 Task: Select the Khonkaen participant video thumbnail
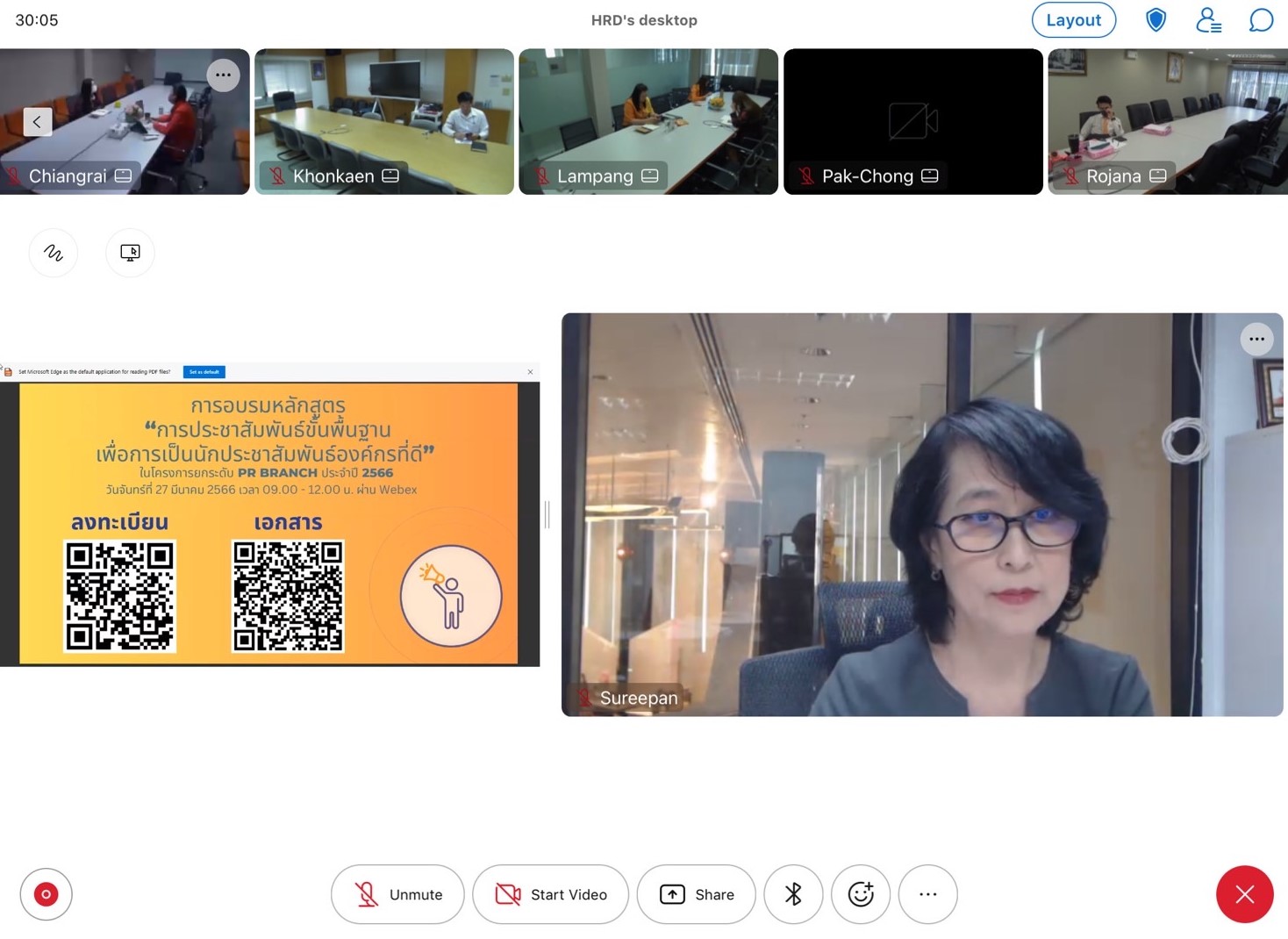click(x=384, y=121)
